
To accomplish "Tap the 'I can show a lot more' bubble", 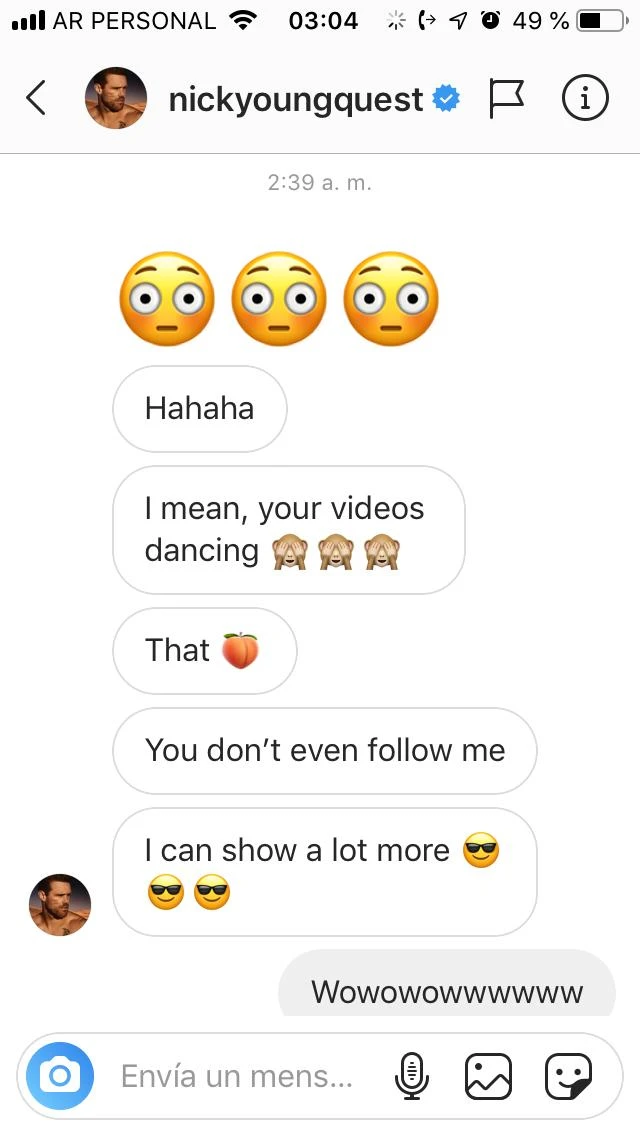I will pos(324,871).
